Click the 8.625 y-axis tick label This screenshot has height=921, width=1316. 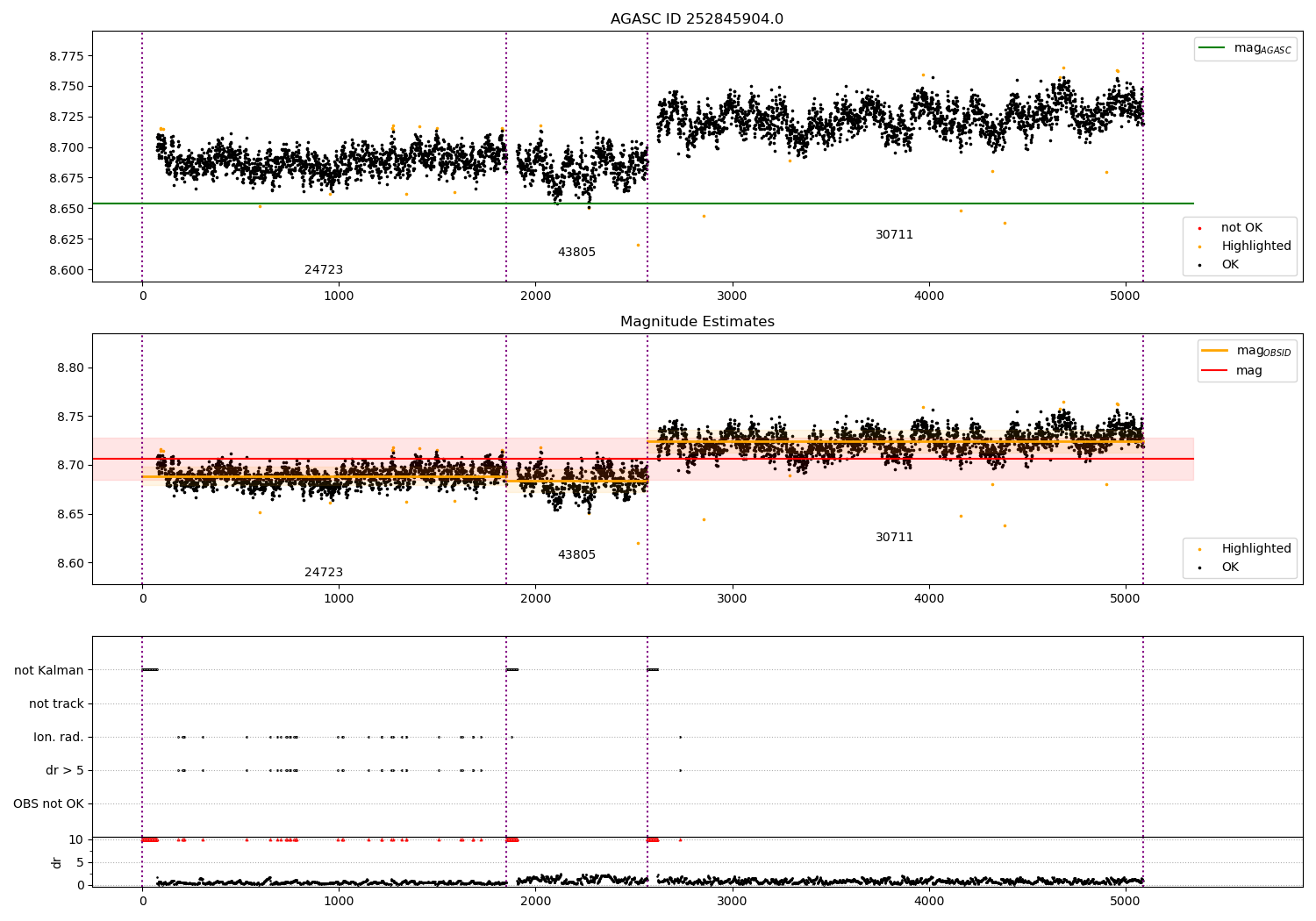point(67,239)
